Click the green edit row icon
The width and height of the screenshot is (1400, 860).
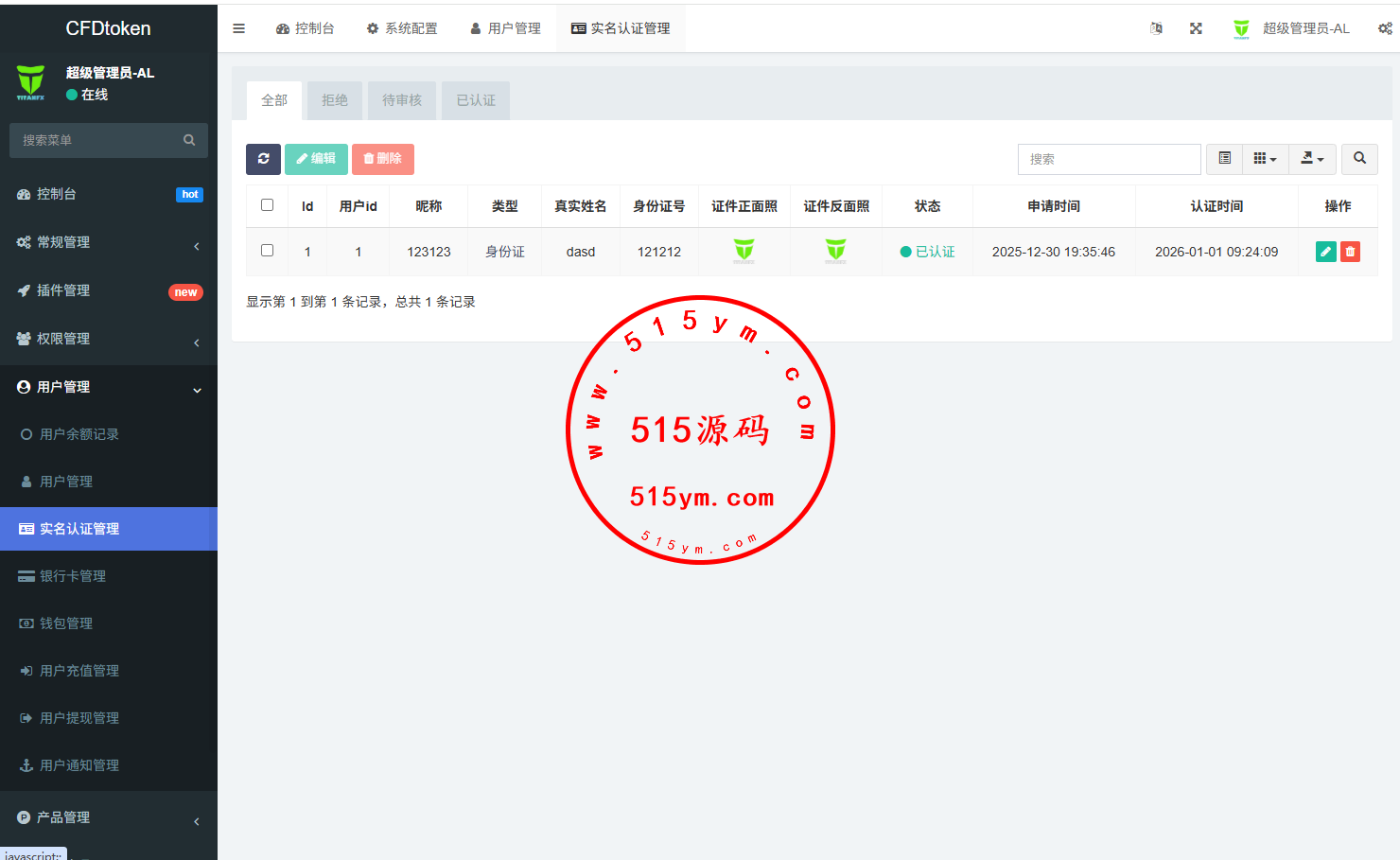coord(1325,252)
